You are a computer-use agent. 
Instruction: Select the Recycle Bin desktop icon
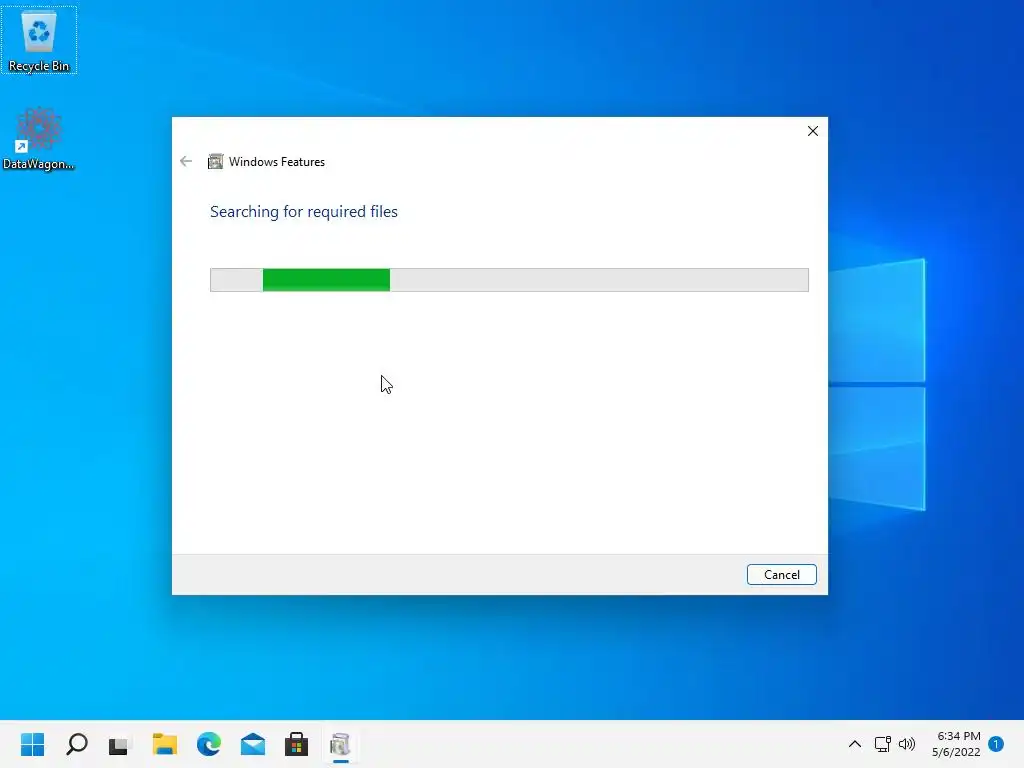coord(39,40)
